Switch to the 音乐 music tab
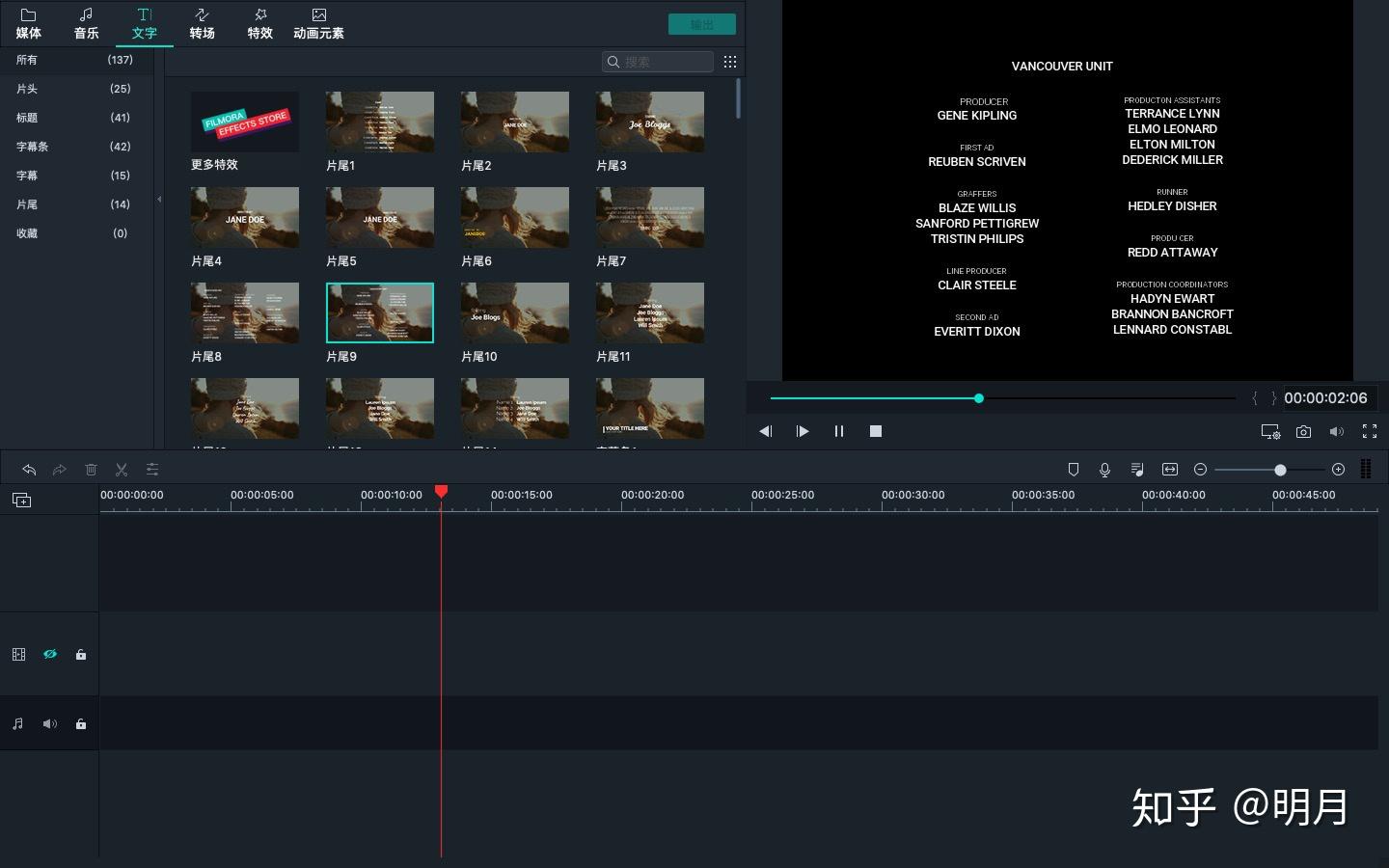 (x=86, y=24)
